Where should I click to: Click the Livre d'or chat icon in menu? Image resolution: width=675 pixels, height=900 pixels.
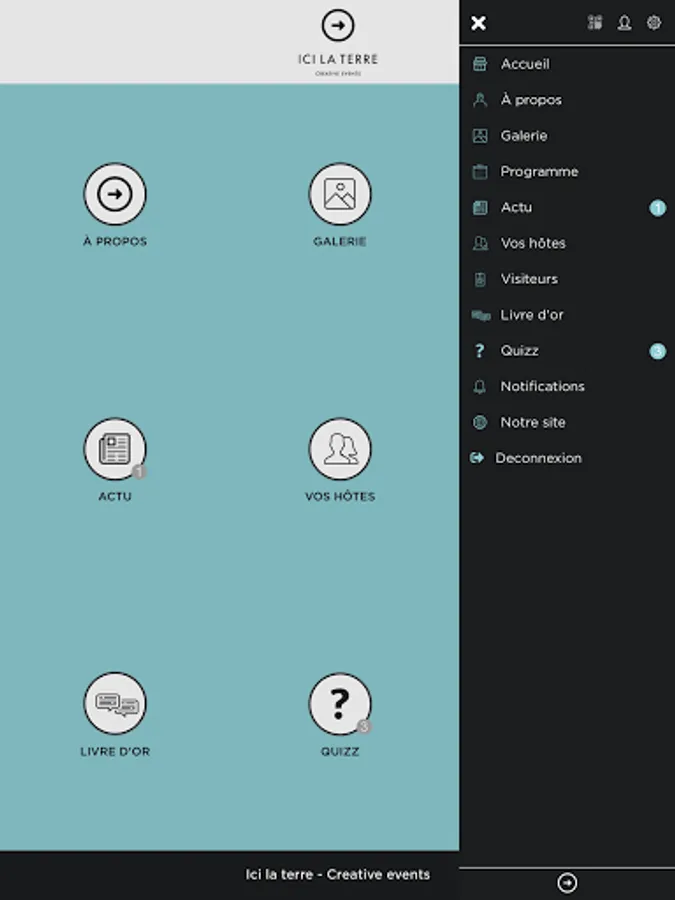tap(480, 315)
